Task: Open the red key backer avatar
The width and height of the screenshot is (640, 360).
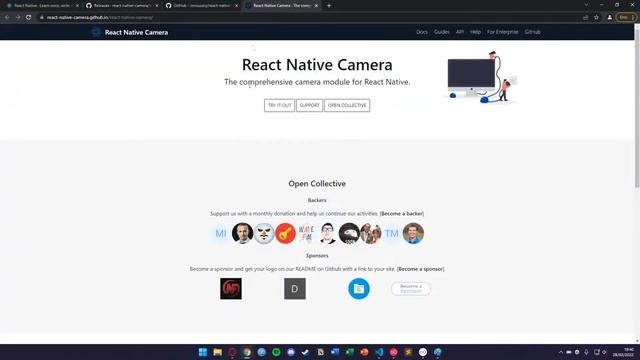Action: (285, 233)
